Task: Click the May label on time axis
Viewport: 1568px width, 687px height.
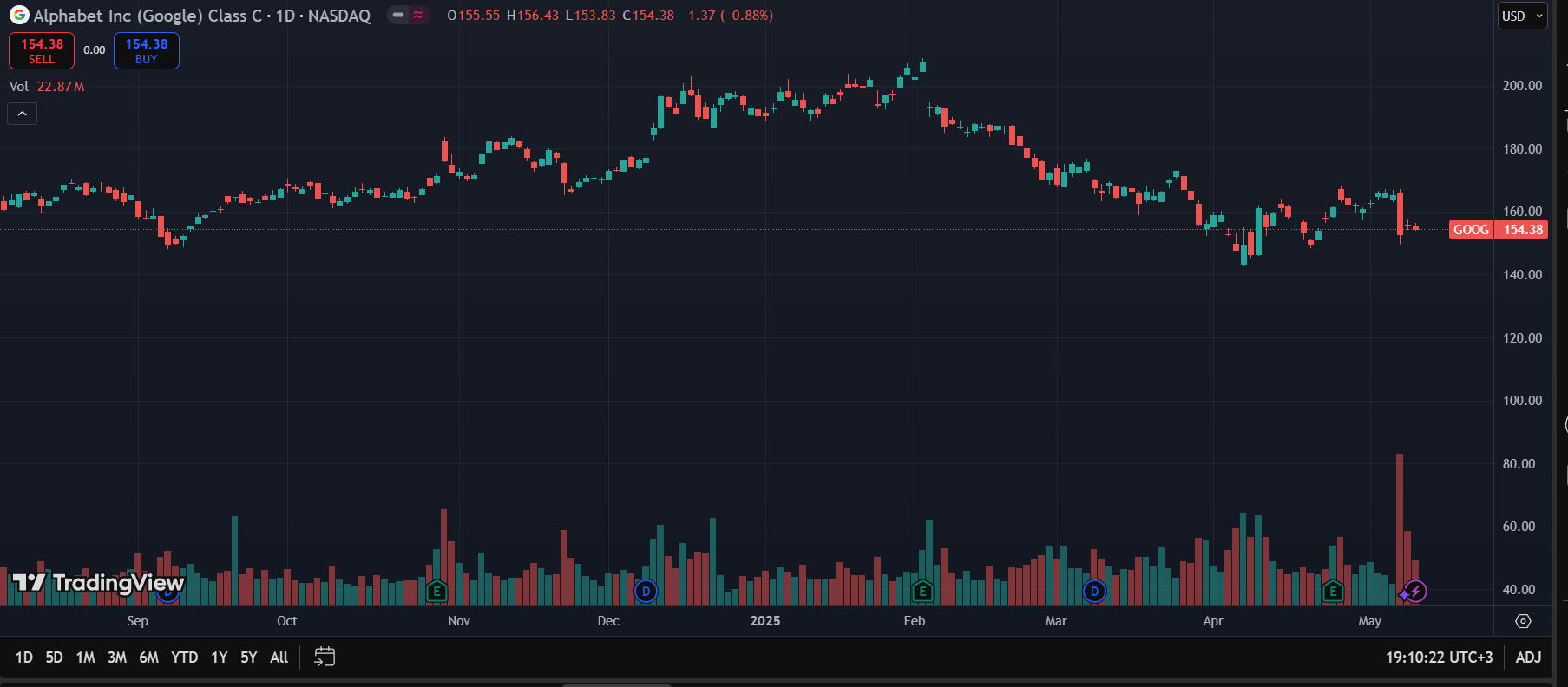Action: coord(1369,621)
